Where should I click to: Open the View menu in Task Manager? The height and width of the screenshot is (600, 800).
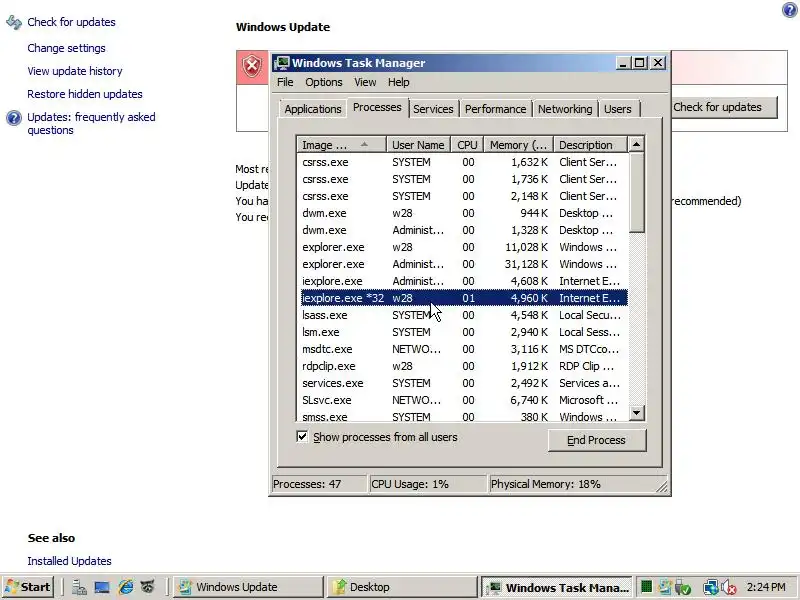[365, 82]
